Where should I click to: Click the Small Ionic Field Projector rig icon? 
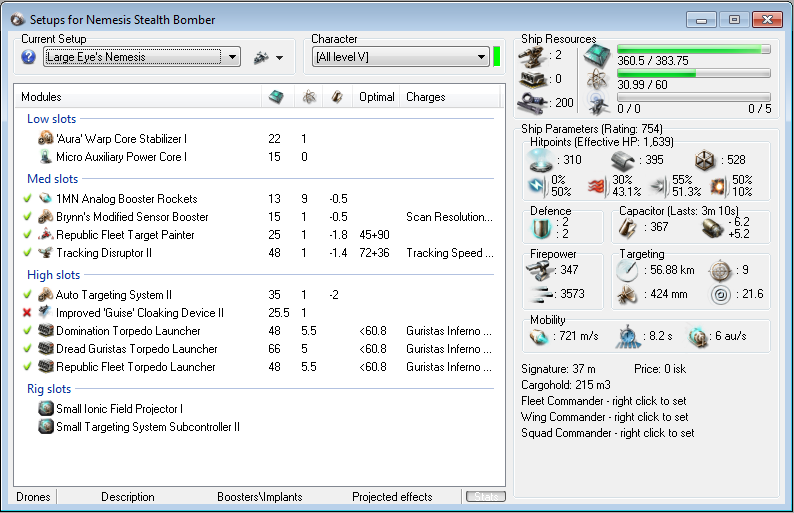[x=46, y=408]
